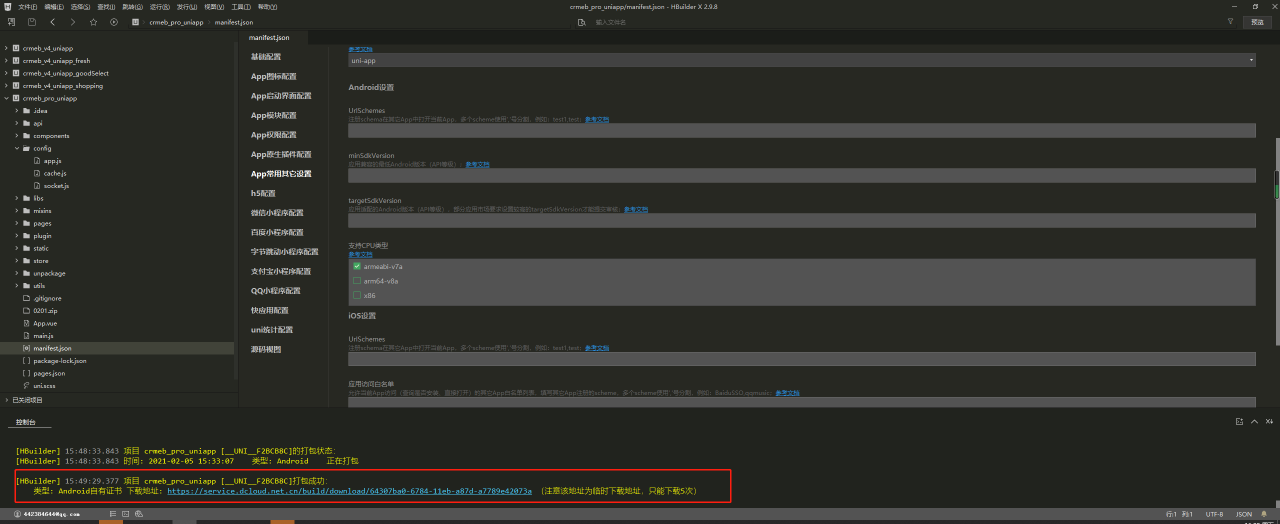Screen dimensions: 1280x524
Task: Open the 参考文档 link under 支持CPU类型
Action: pyautogui.click(x=360, y=254)
